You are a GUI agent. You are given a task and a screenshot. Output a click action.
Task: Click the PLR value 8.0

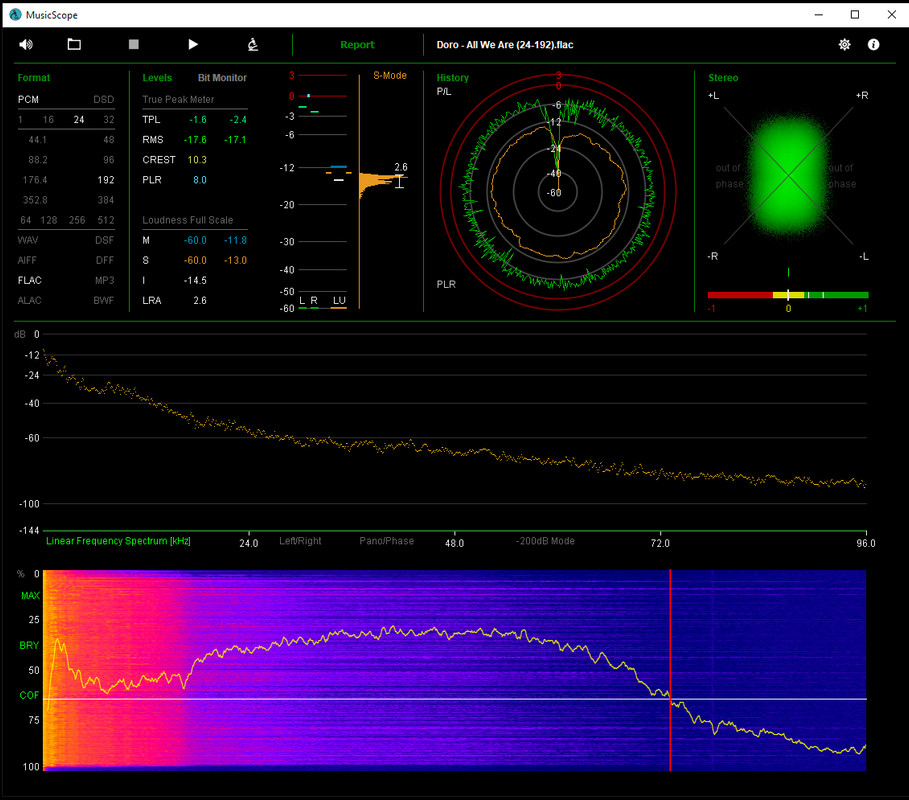(x=199, y=180)
